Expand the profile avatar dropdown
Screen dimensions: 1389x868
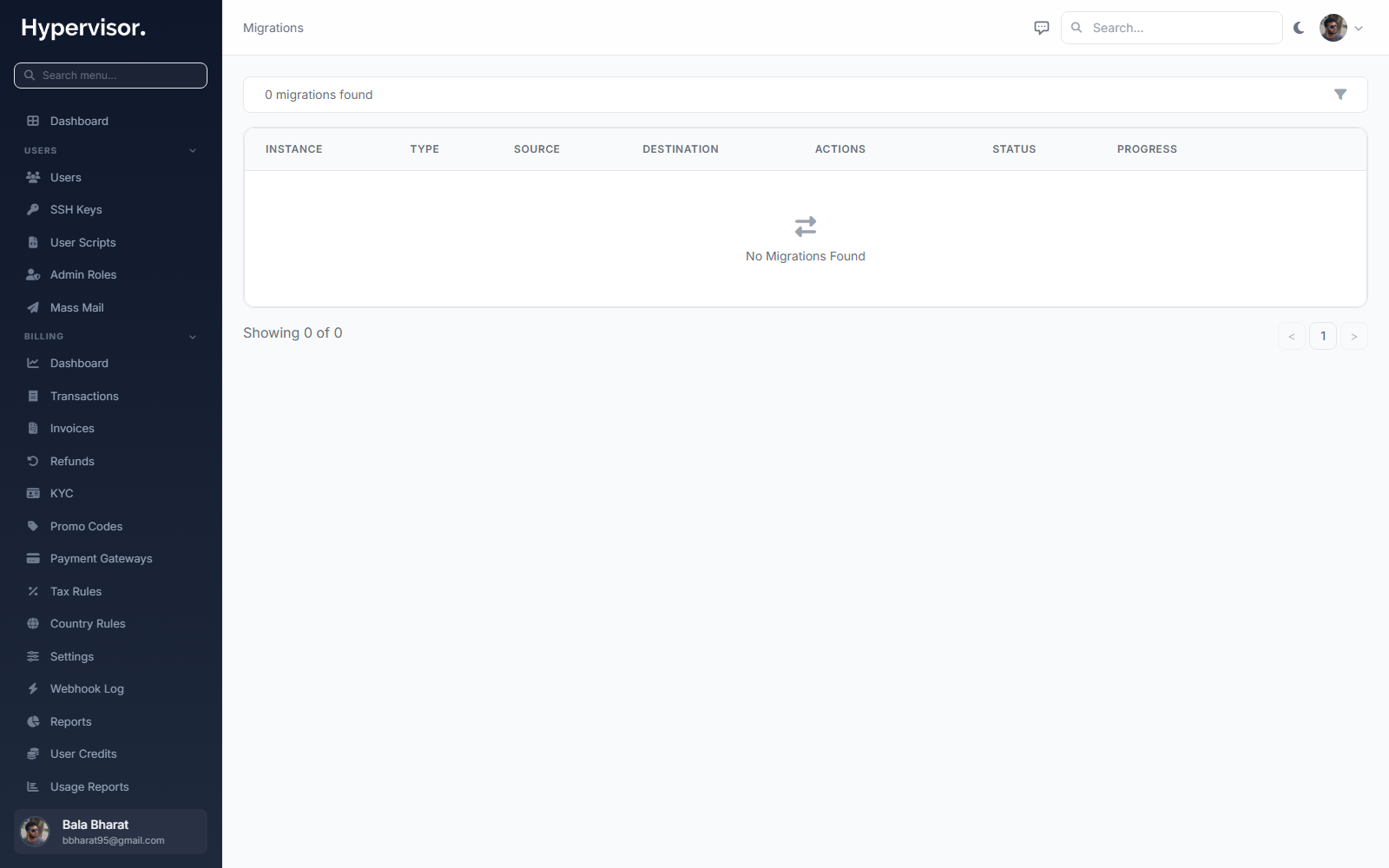1341,28
